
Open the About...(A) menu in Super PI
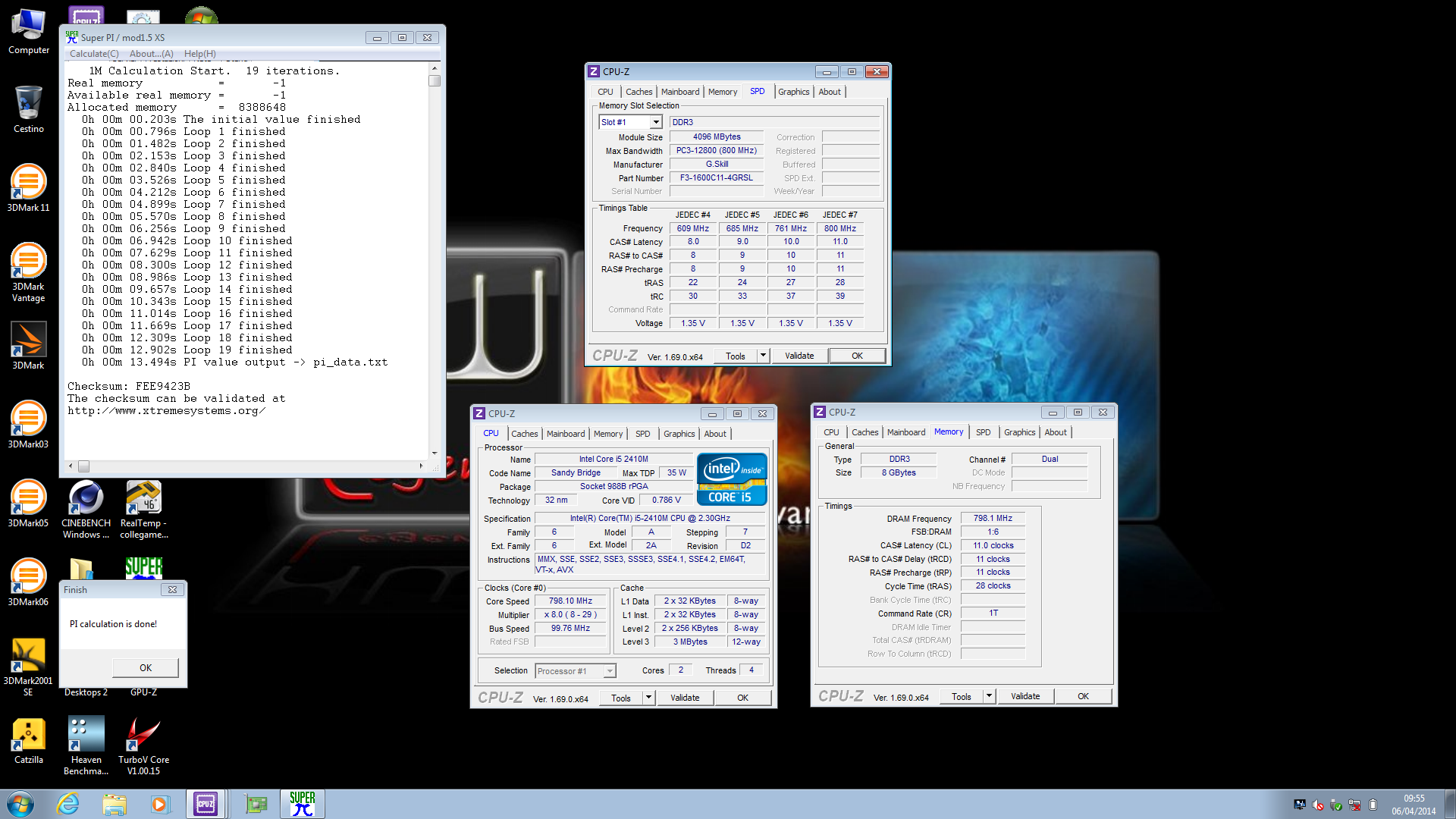(x=151, y=54)
